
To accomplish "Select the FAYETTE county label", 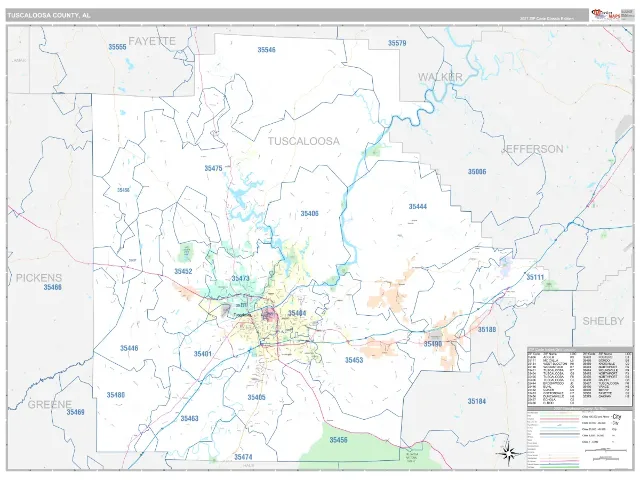I will pyautogui.click(x=152, y=41).
